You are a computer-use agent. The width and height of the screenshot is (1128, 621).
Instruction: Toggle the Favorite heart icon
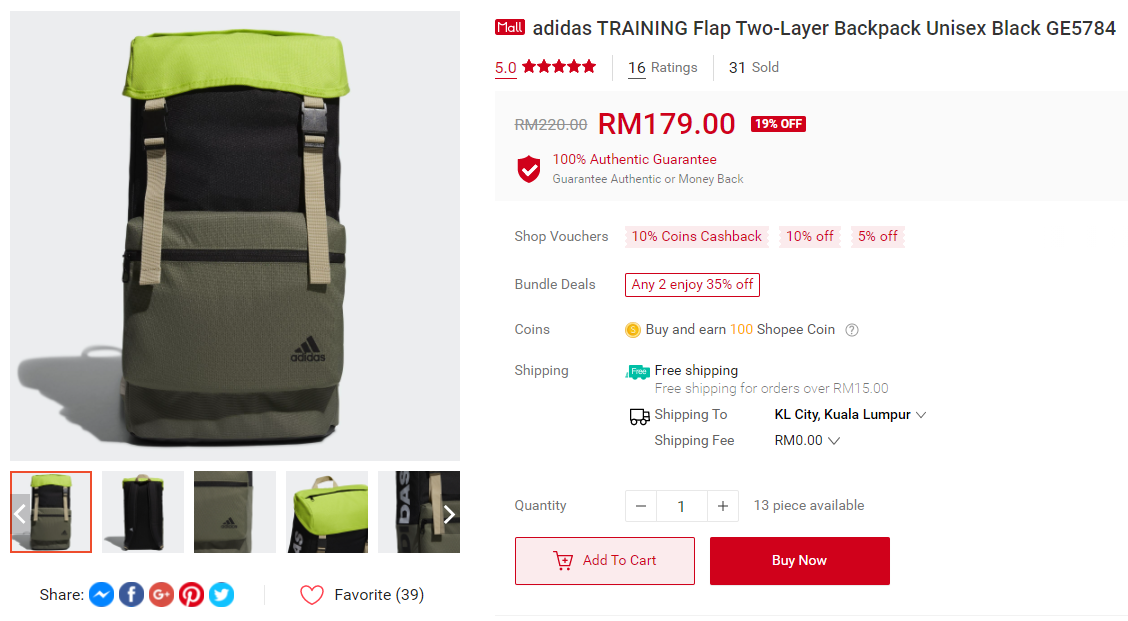[311, 594]
